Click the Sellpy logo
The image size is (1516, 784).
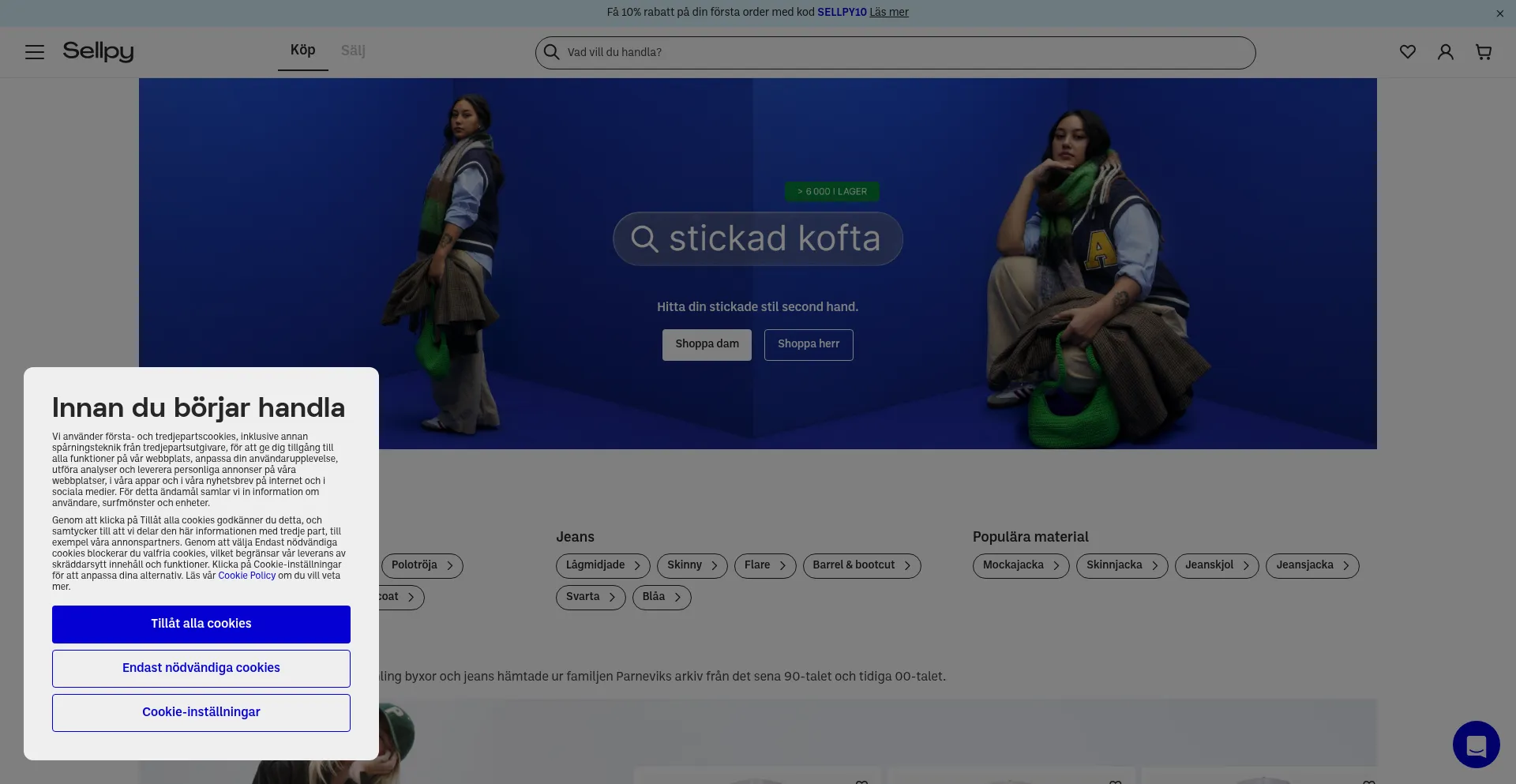99,51
